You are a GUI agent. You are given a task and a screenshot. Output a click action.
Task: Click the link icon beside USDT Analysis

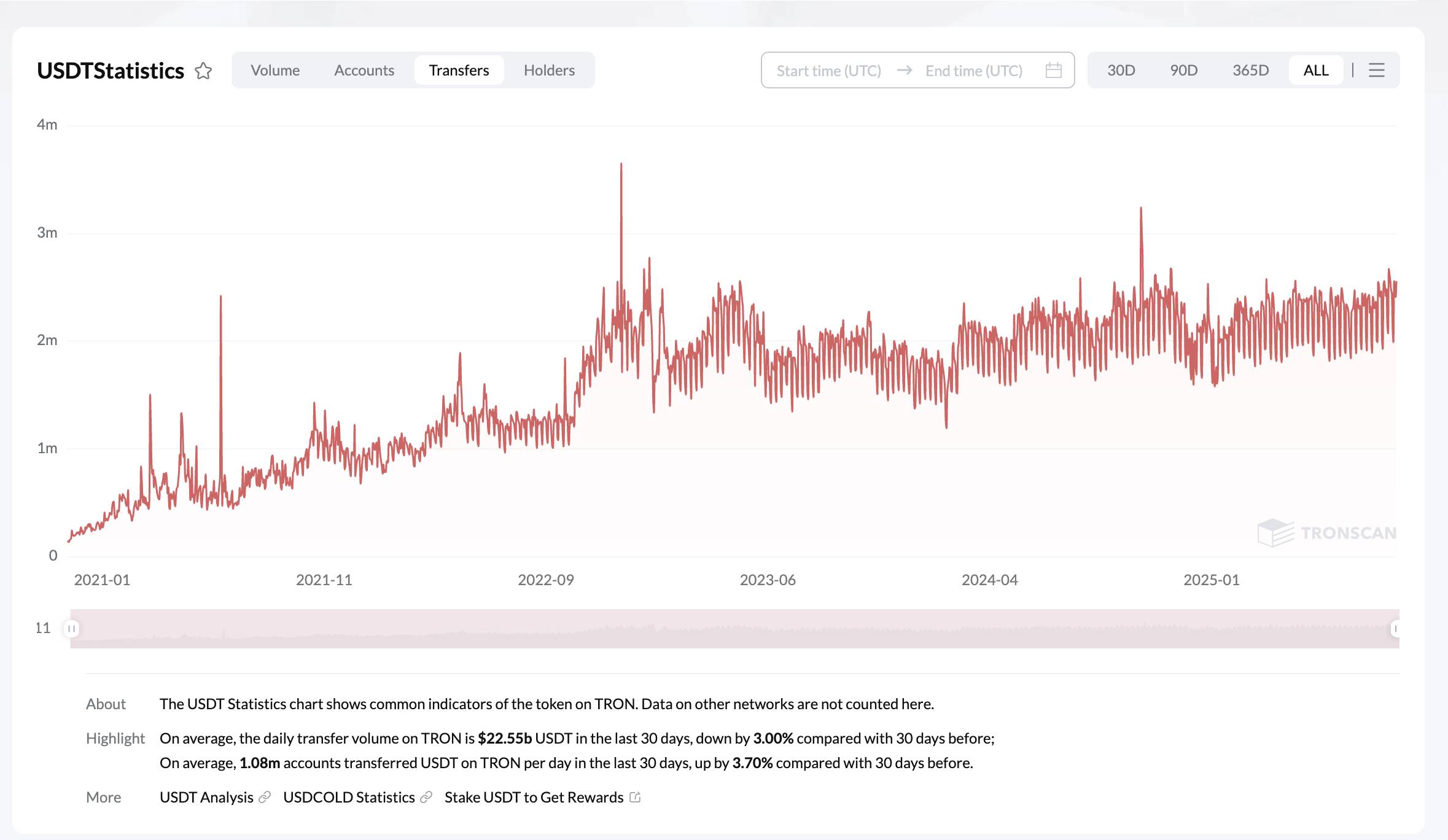coord(265,797)
